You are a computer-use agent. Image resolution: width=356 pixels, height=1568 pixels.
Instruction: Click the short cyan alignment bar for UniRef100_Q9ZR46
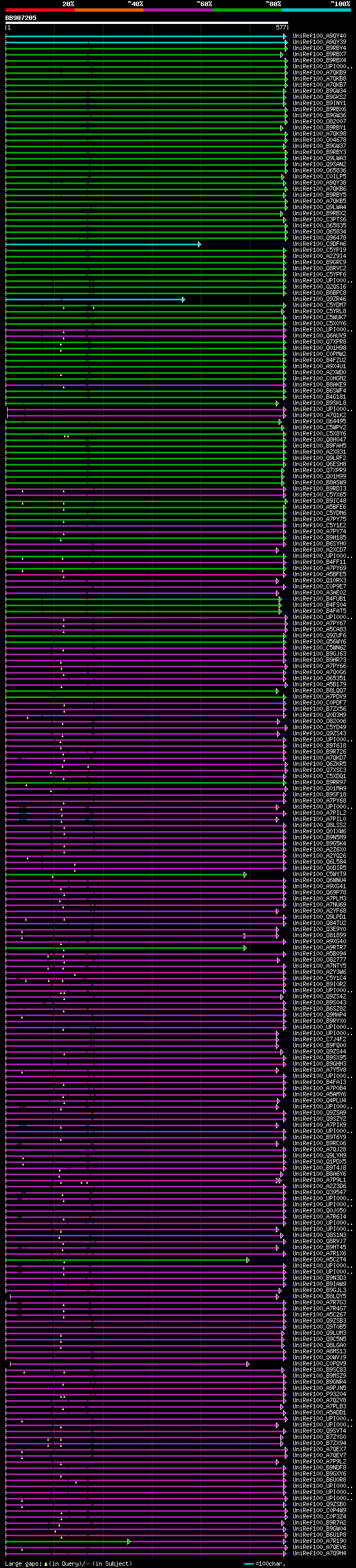tap(96, 299)
